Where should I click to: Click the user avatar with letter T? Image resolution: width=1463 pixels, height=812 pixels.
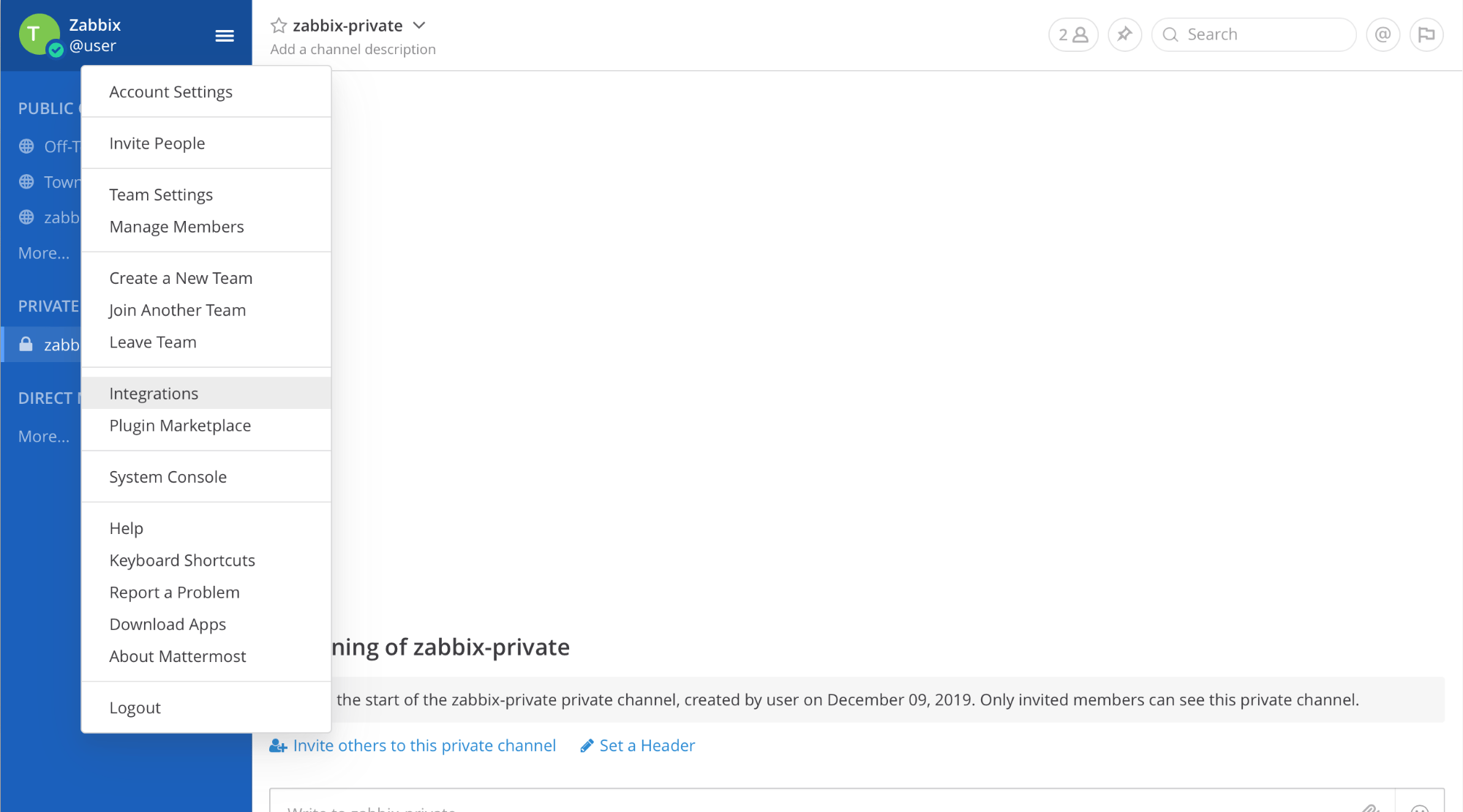point(39,34)
